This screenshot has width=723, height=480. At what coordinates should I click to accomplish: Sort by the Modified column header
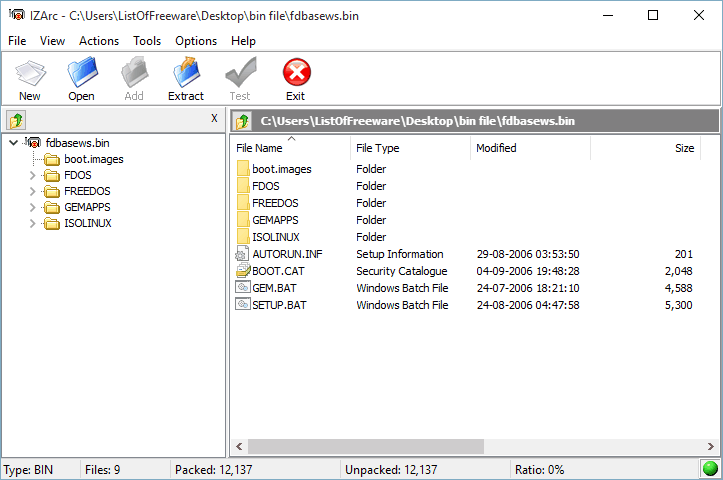coord(530,148)
